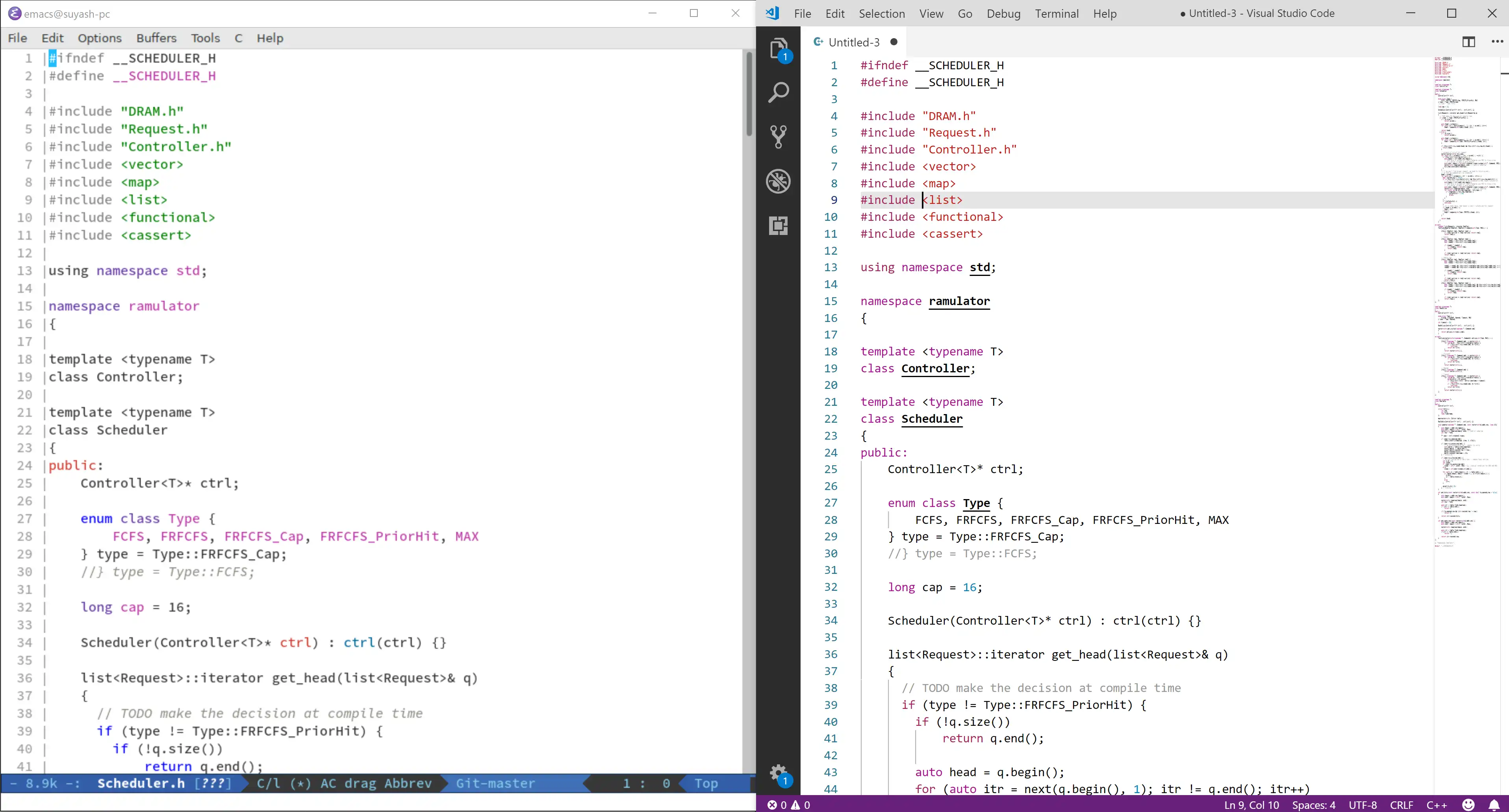Change language mode via C++ status item

coord(1437,805)
